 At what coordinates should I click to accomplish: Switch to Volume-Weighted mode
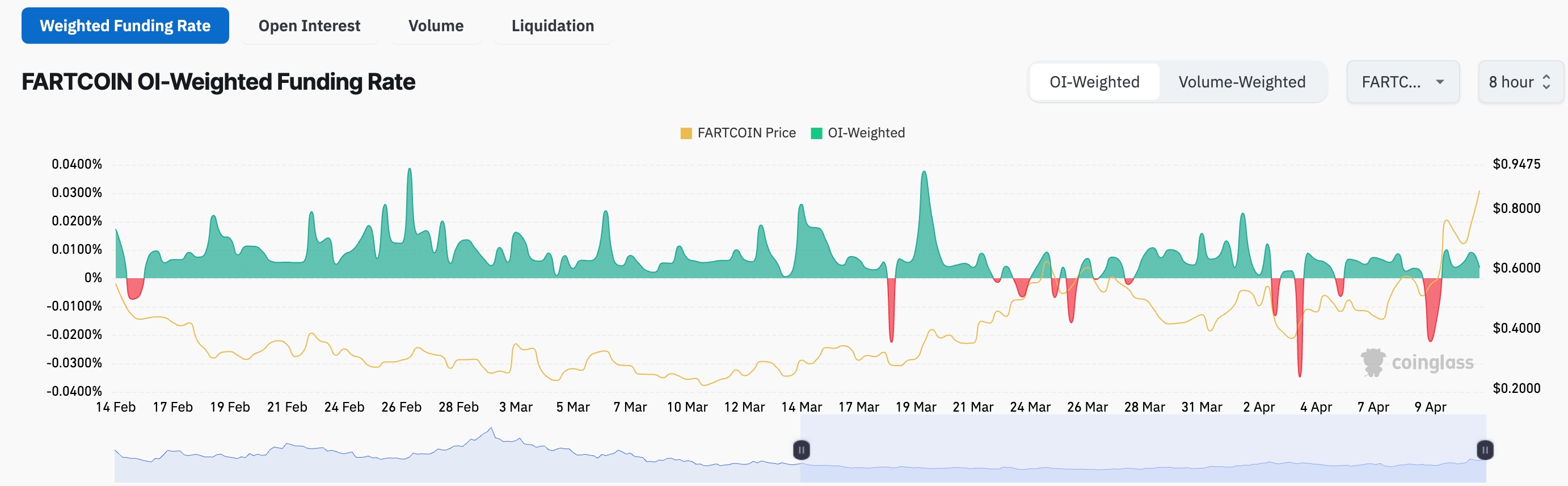(1242, 82)
